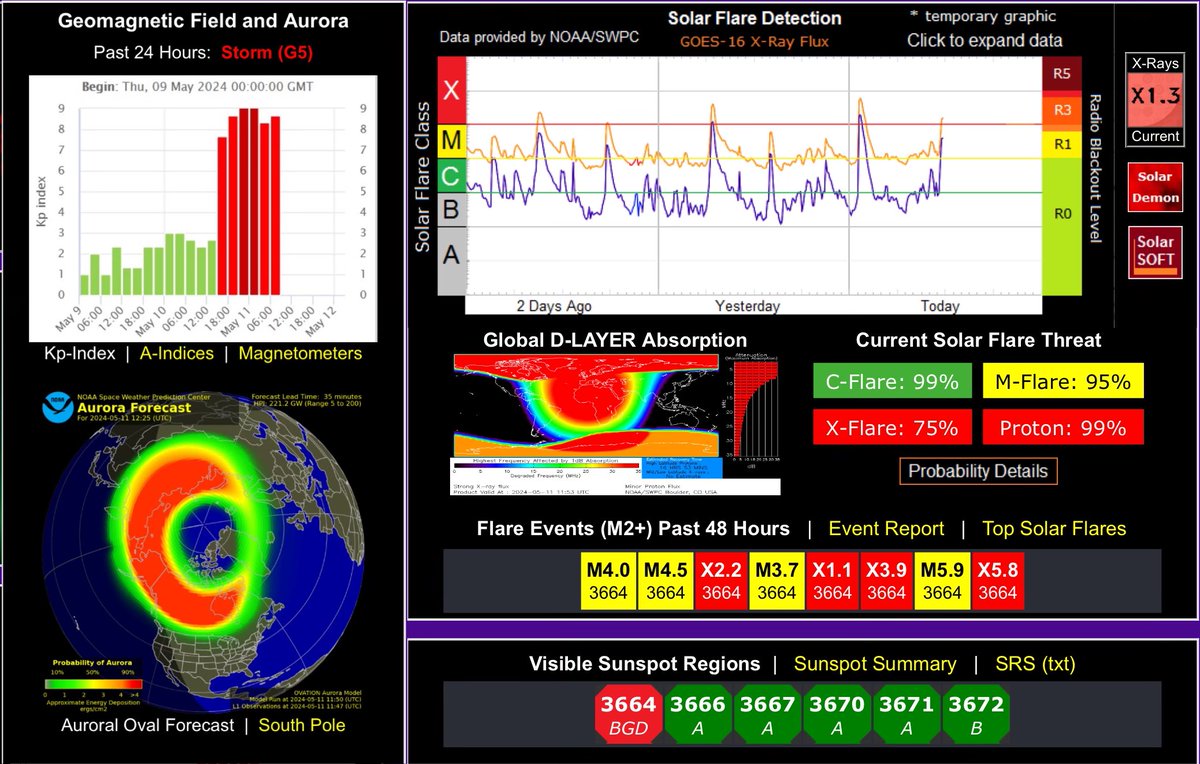
Task: Select the X1.1 flare event tile
Action: 832,581
